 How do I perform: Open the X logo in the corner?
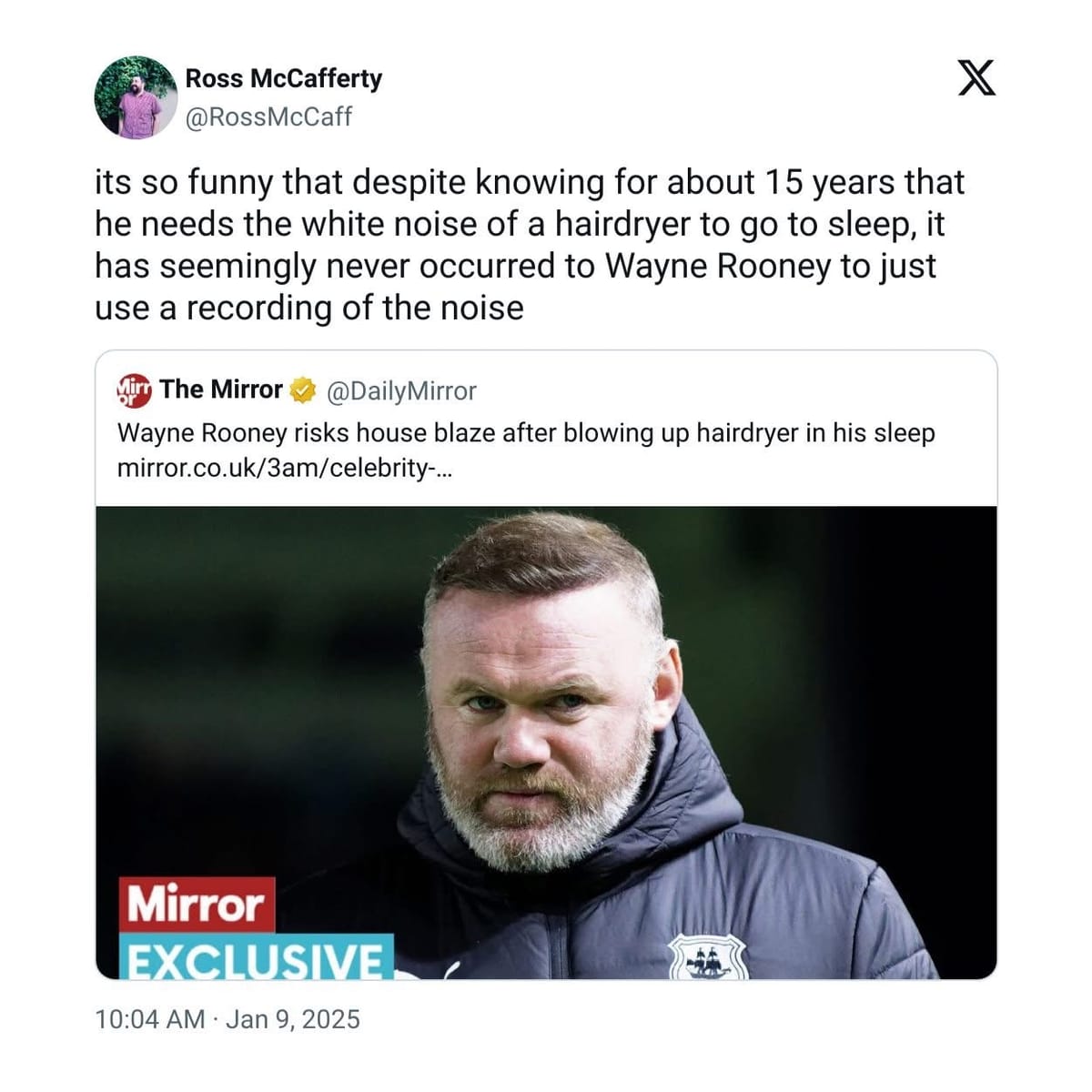click(x=978, y=77)
